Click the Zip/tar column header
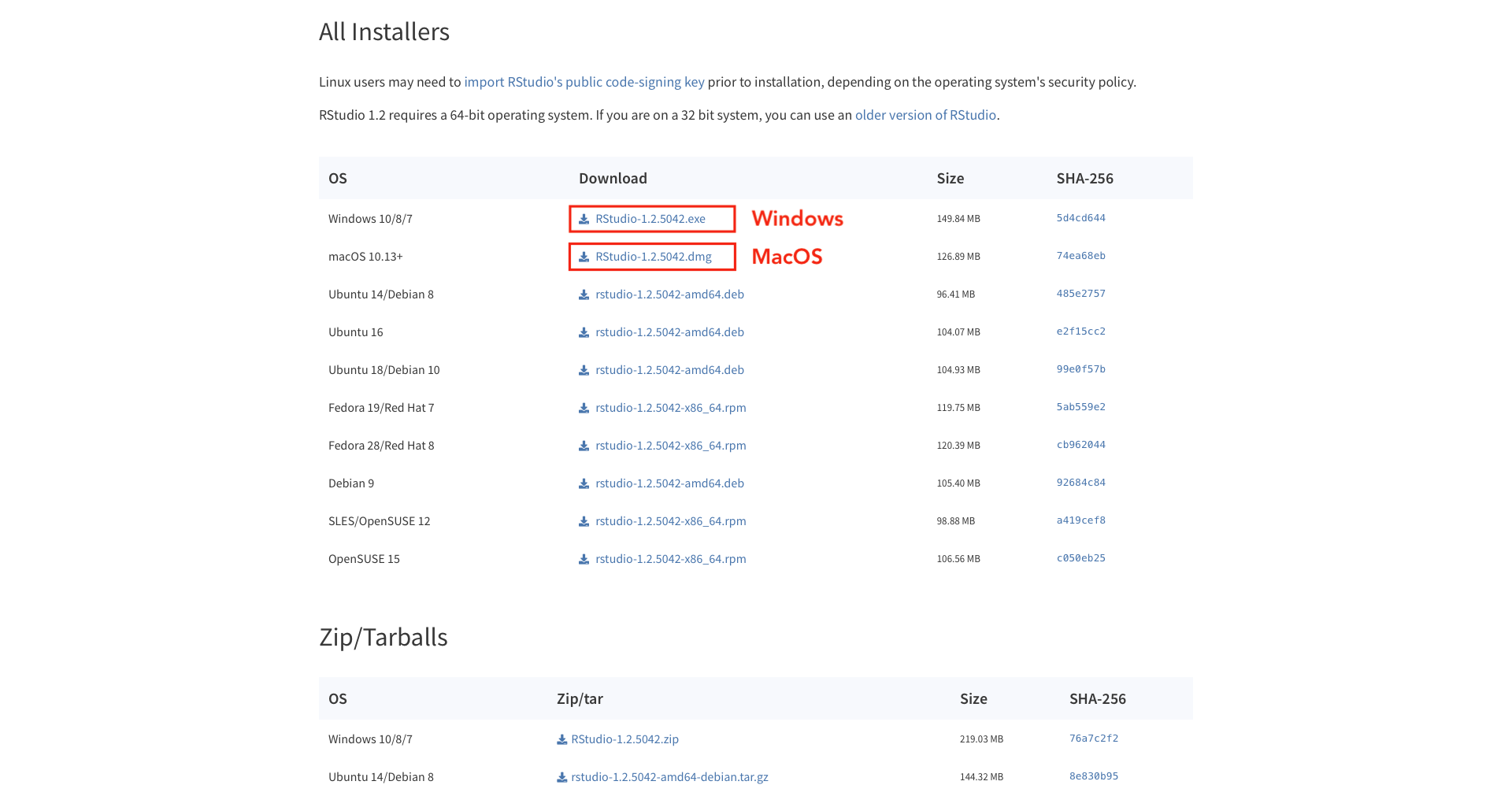Screen dimensions: 1512x796 click(x=580, y=699)
